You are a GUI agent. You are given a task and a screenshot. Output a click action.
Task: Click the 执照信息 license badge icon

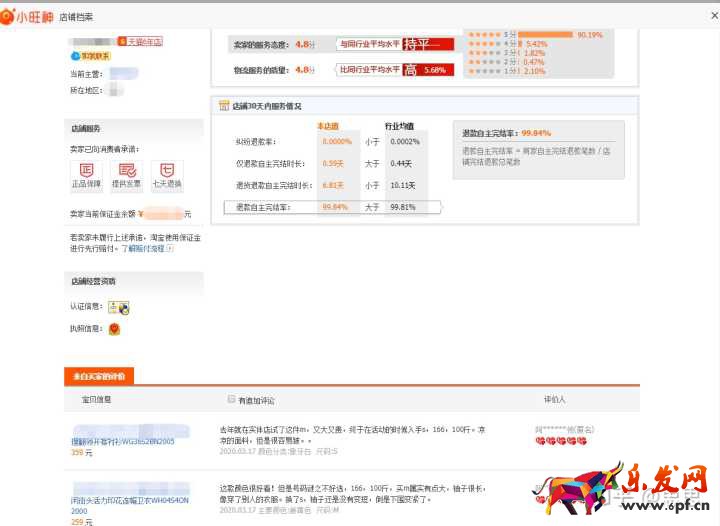coord(115,328)
